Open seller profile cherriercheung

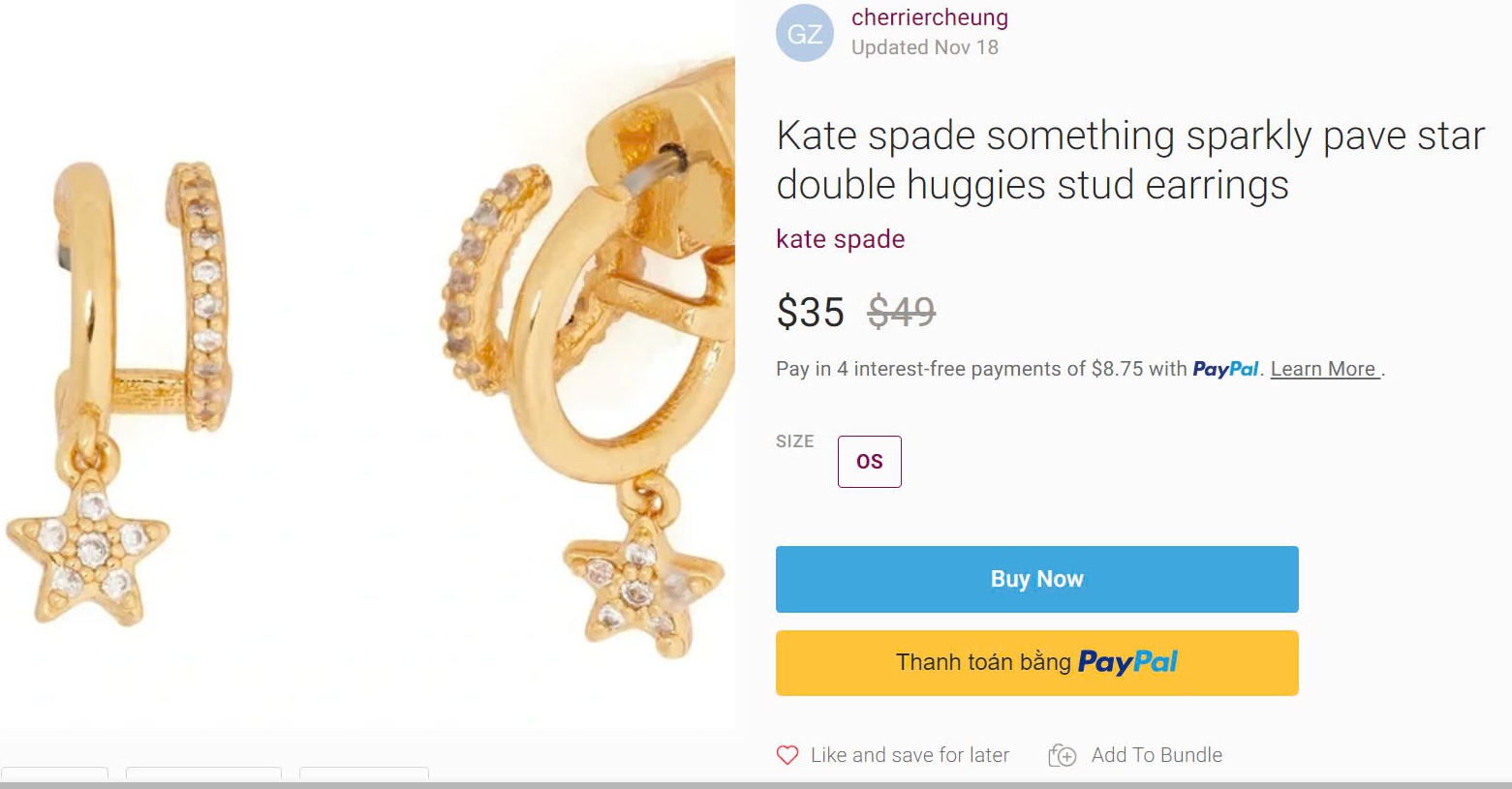(x=929, y=17)
